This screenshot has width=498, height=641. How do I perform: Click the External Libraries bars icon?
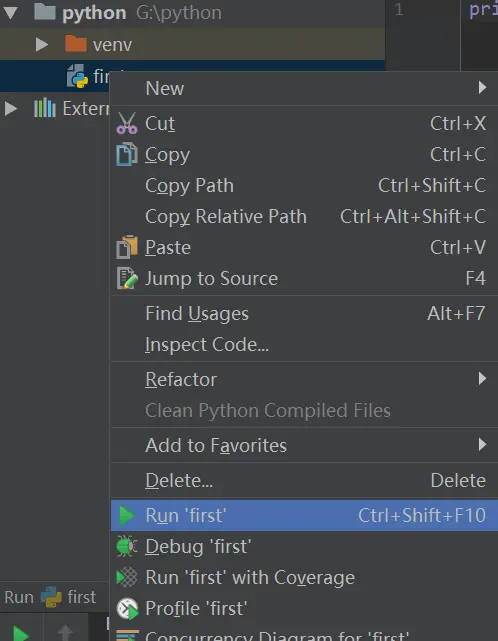[x=45, y=108]
